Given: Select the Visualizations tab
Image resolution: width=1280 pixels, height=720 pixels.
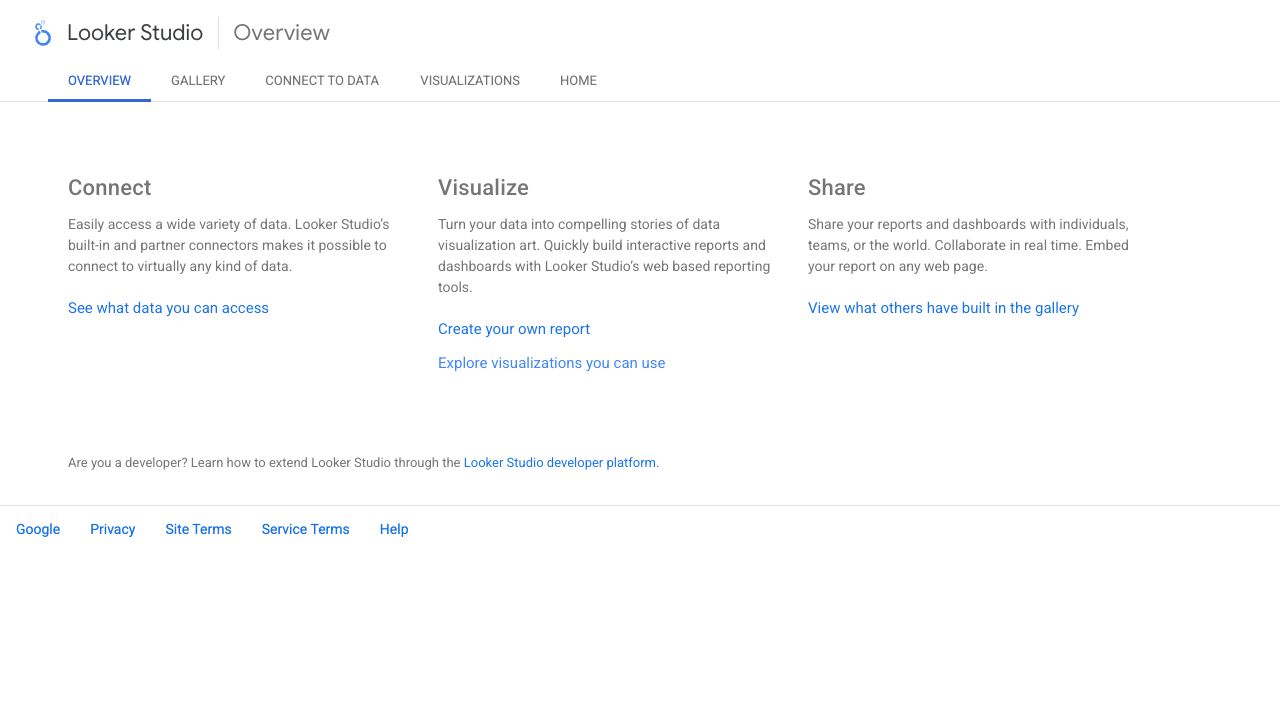Looking at the screenshot, I should 470,81.
